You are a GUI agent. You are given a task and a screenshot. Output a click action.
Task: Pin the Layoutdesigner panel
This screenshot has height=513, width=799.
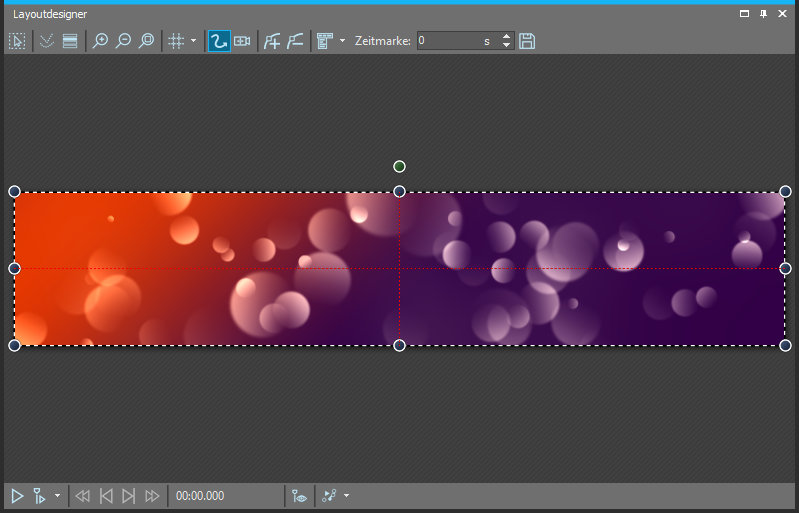pos(763,14)
